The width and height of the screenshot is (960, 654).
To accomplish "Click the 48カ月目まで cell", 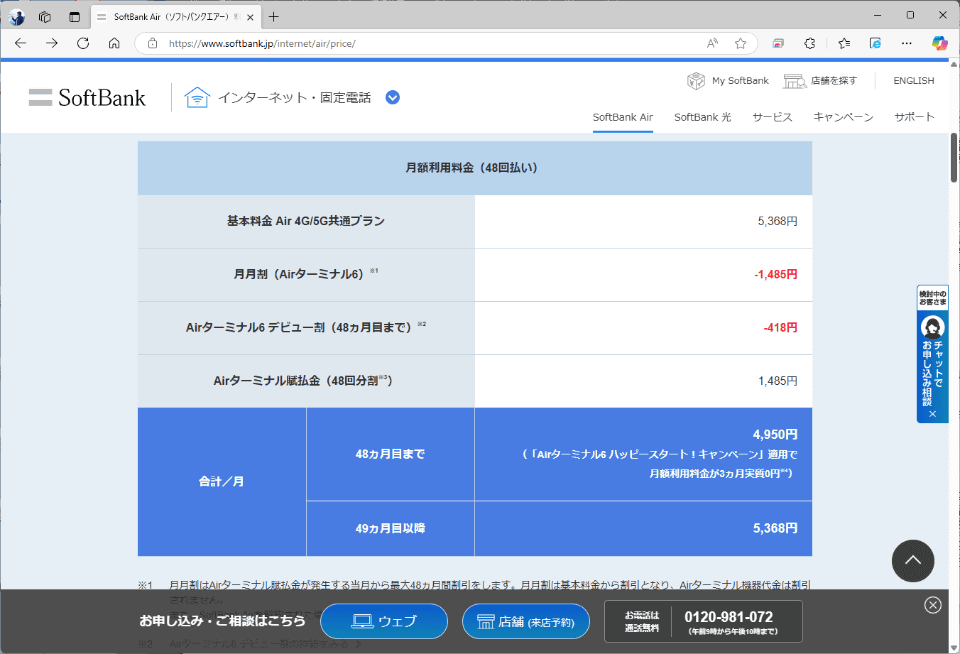I will coord(390,454).
